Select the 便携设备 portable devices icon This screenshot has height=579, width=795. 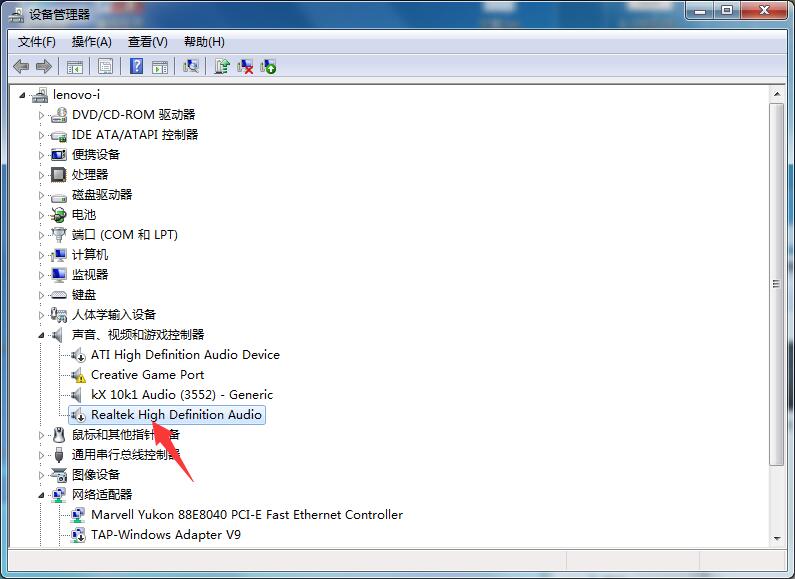[59, 155]
